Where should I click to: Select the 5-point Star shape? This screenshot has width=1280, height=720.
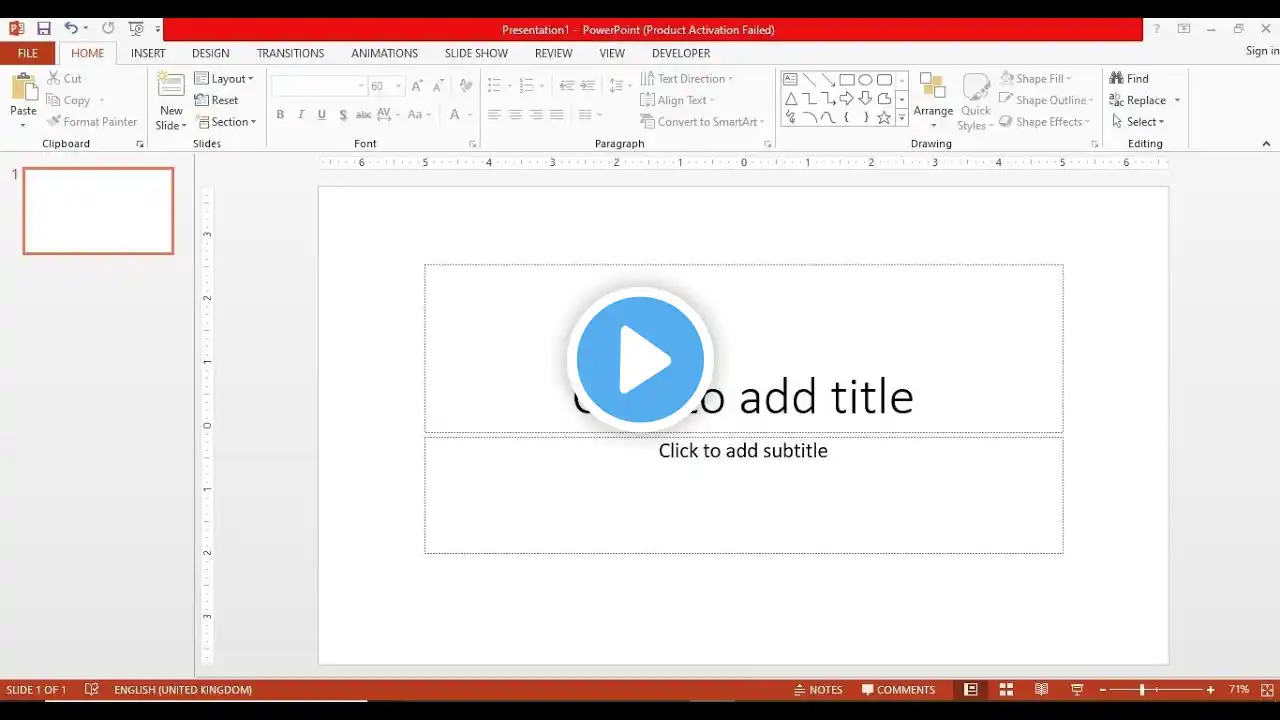(884, 118)
